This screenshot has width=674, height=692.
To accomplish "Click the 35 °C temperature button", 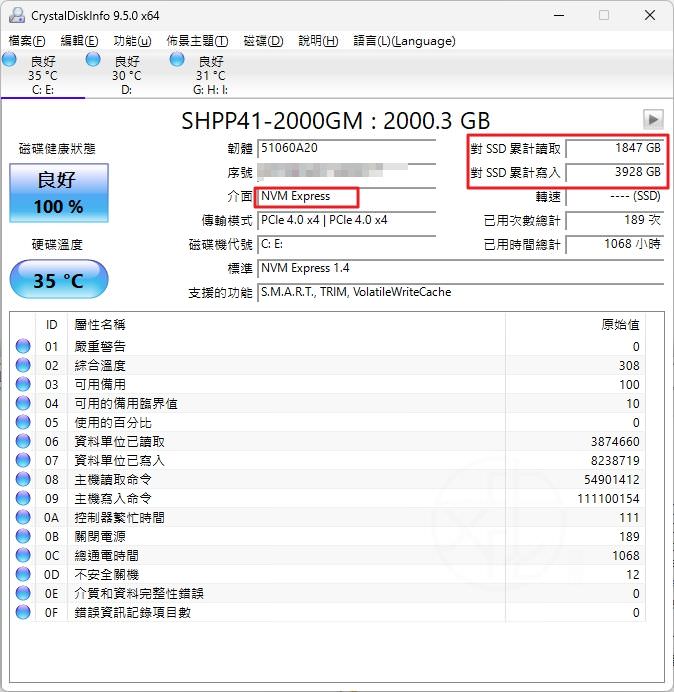I will pyautogui.click(x=59, y=279).
